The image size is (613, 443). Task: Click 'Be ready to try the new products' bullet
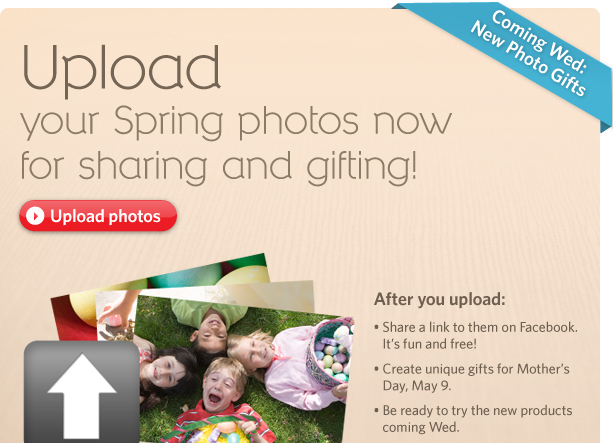click(x=473, y=411)
